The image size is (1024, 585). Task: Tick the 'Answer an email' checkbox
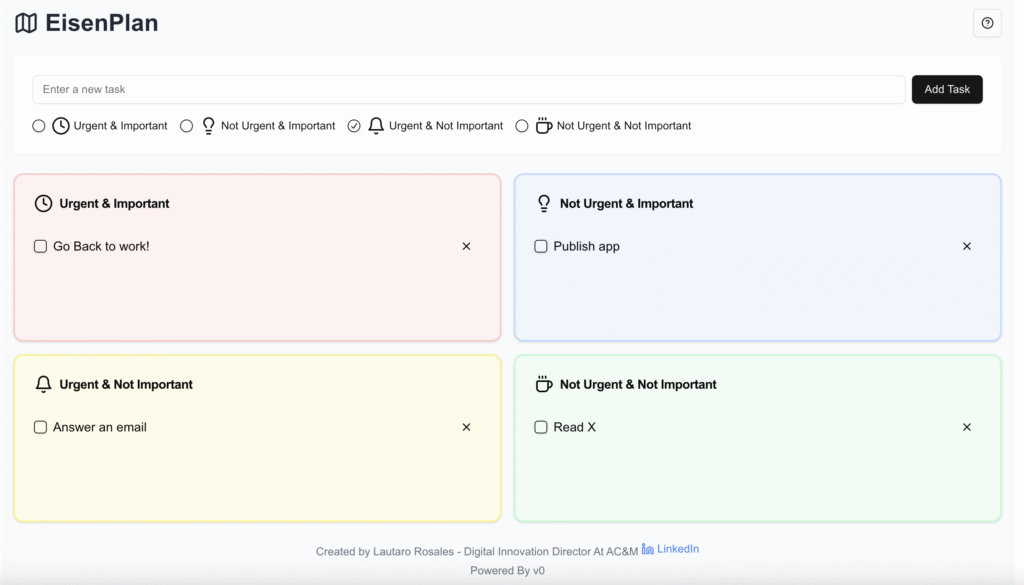click(41, 427)
